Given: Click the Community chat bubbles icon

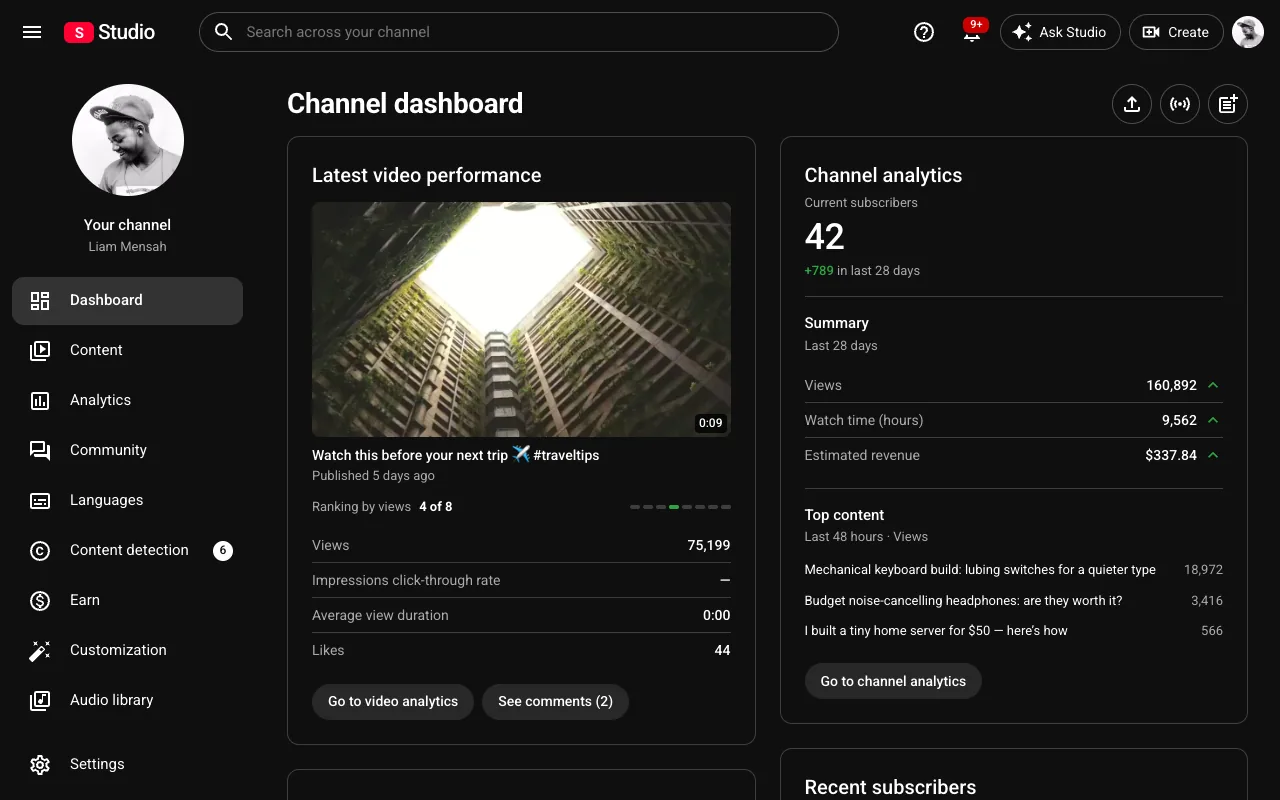Looking at the screenshot, I should 40,450.
